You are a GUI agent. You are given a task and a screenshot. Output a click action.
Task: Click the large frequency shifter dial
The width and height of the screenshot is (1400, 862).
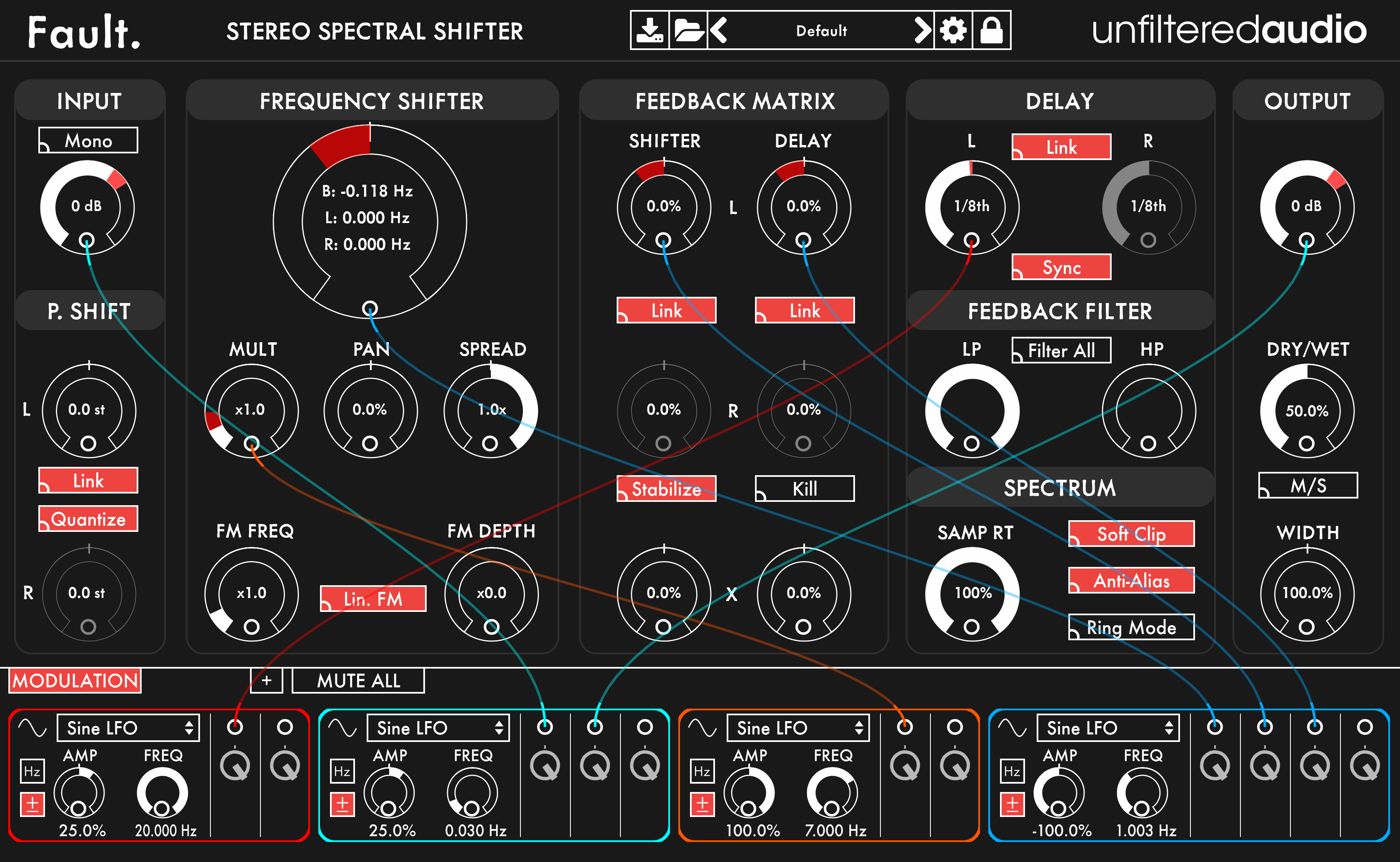tap(370, 222)
